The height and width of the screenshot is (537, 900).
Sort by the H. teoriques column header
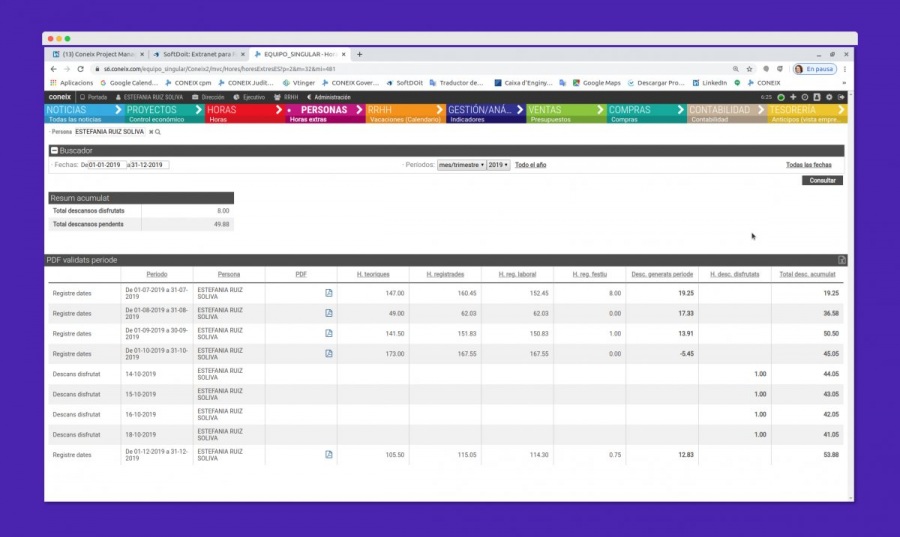point(373,274)
